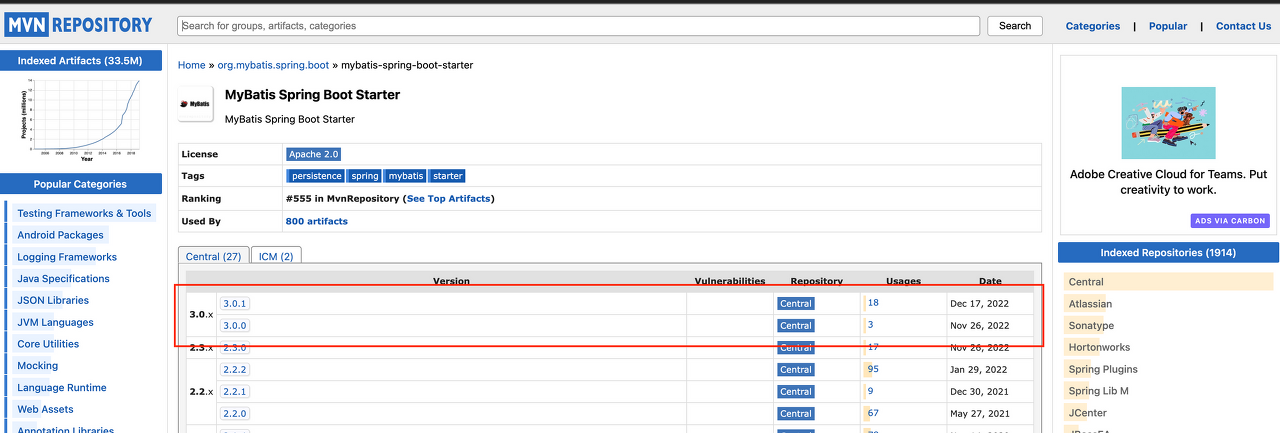
Task: Click the Search button
Action: click(x=1014, y=26)
